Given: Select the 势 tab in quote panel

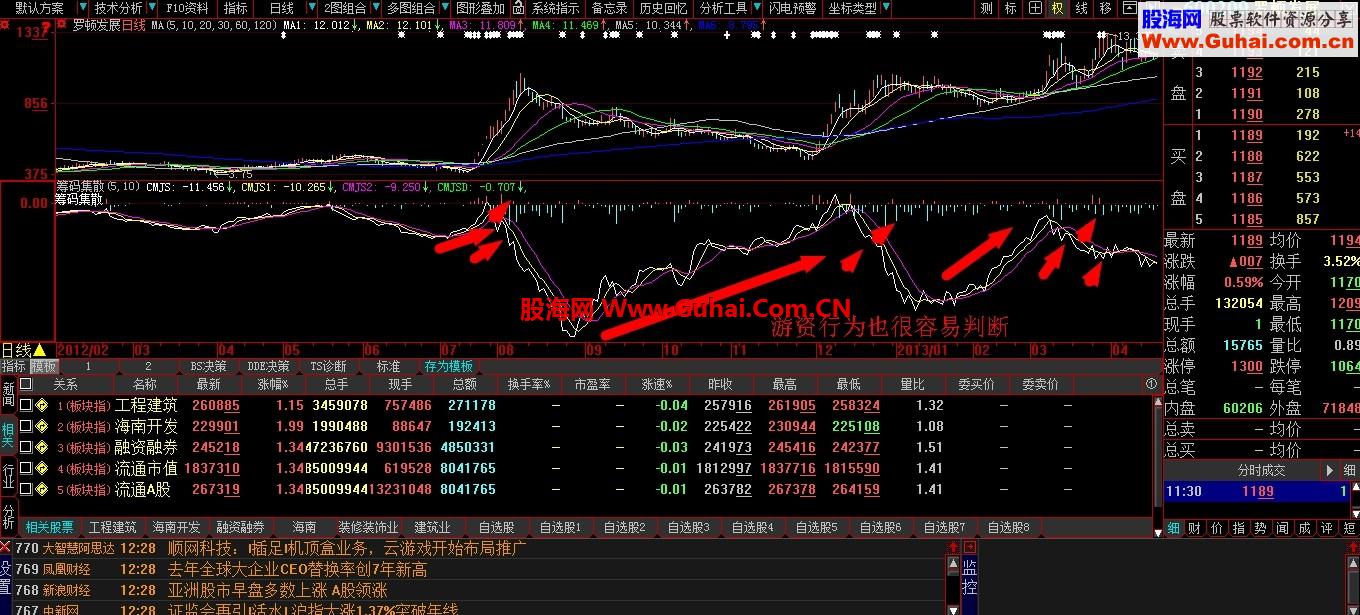Looking at the screenshot, I should point(1260,527).
